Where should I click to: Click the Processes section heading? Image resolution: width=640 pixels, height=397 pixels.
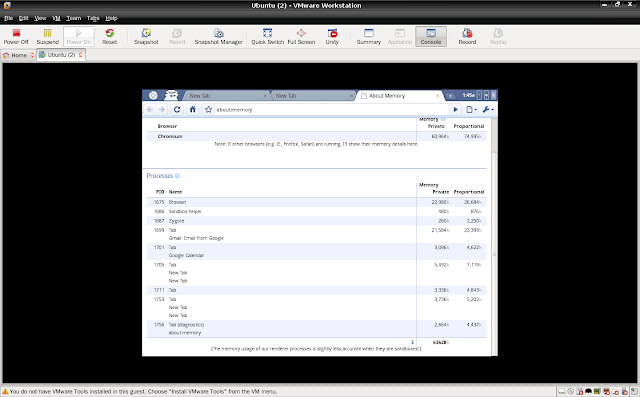[160, 176]
